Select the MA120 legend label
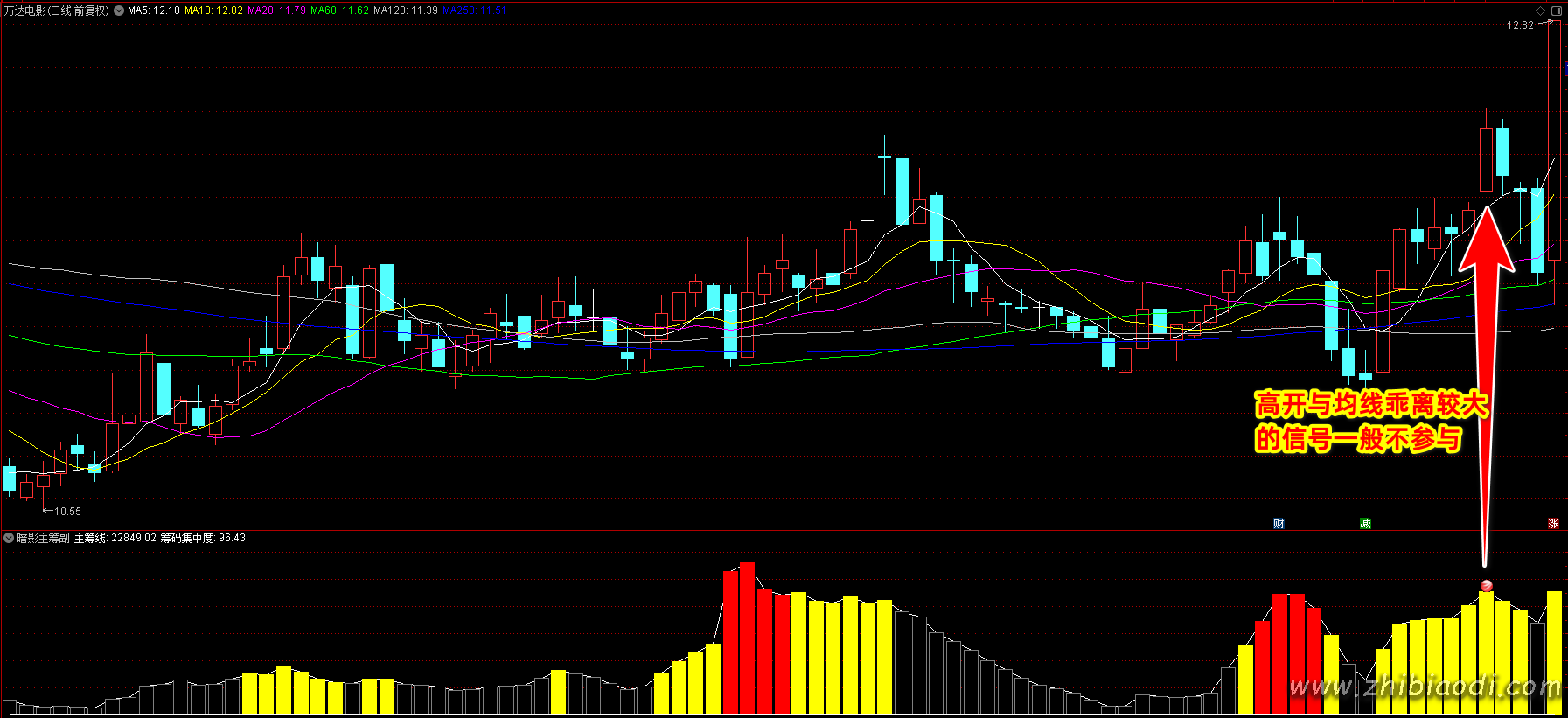The image size is (1568, 718). [x=405, y=10]
